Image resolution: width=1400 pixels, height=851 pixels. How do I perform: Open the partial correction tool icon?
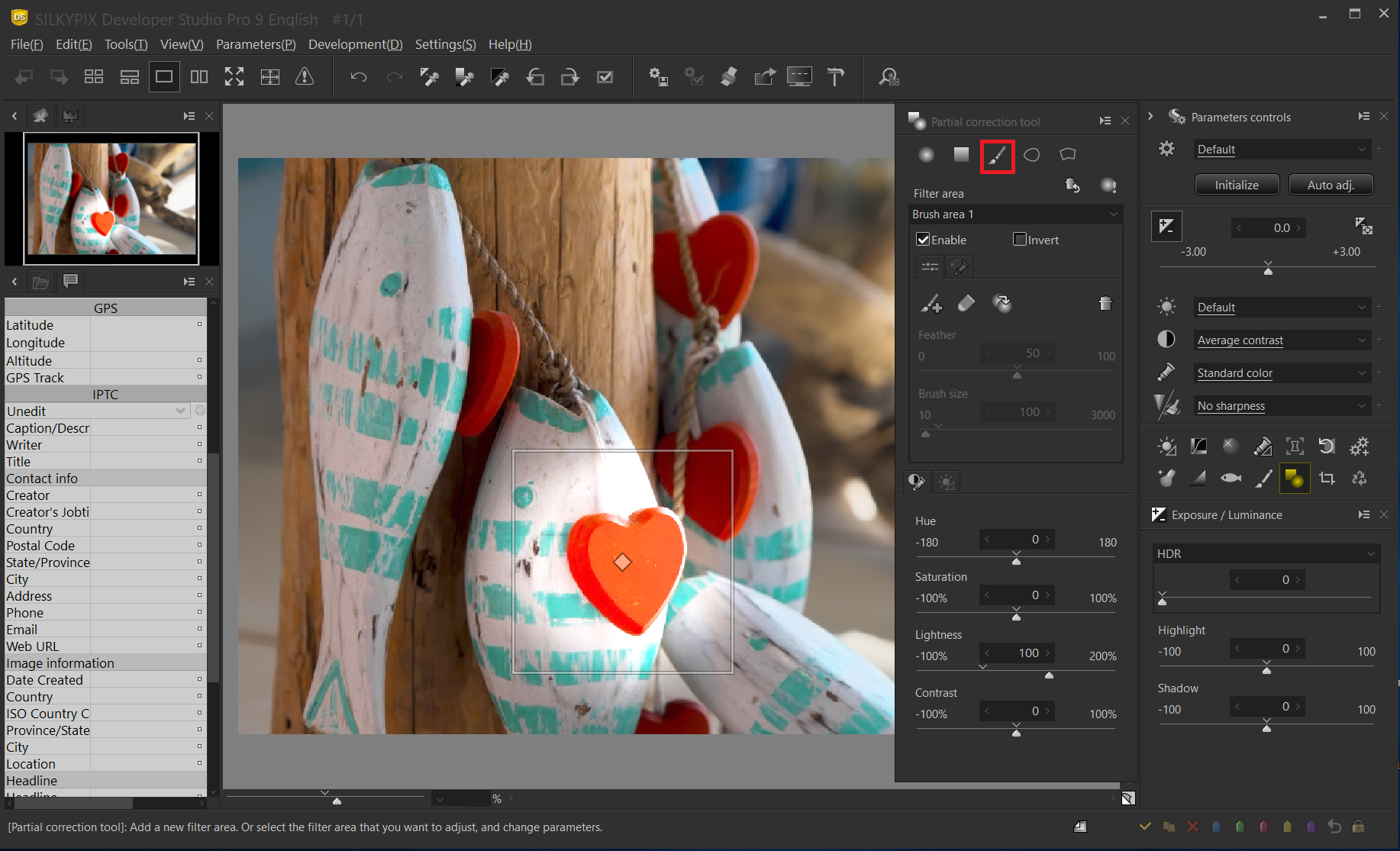[1295, 479]
